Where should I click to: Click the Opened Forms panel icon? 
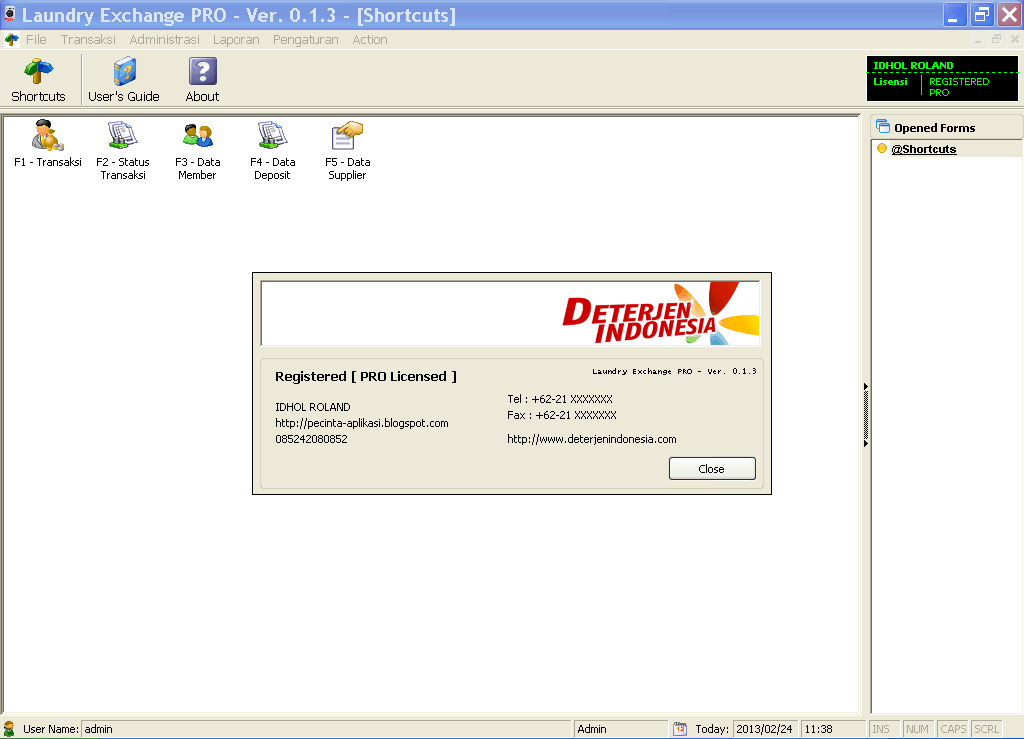click(883, 127)
